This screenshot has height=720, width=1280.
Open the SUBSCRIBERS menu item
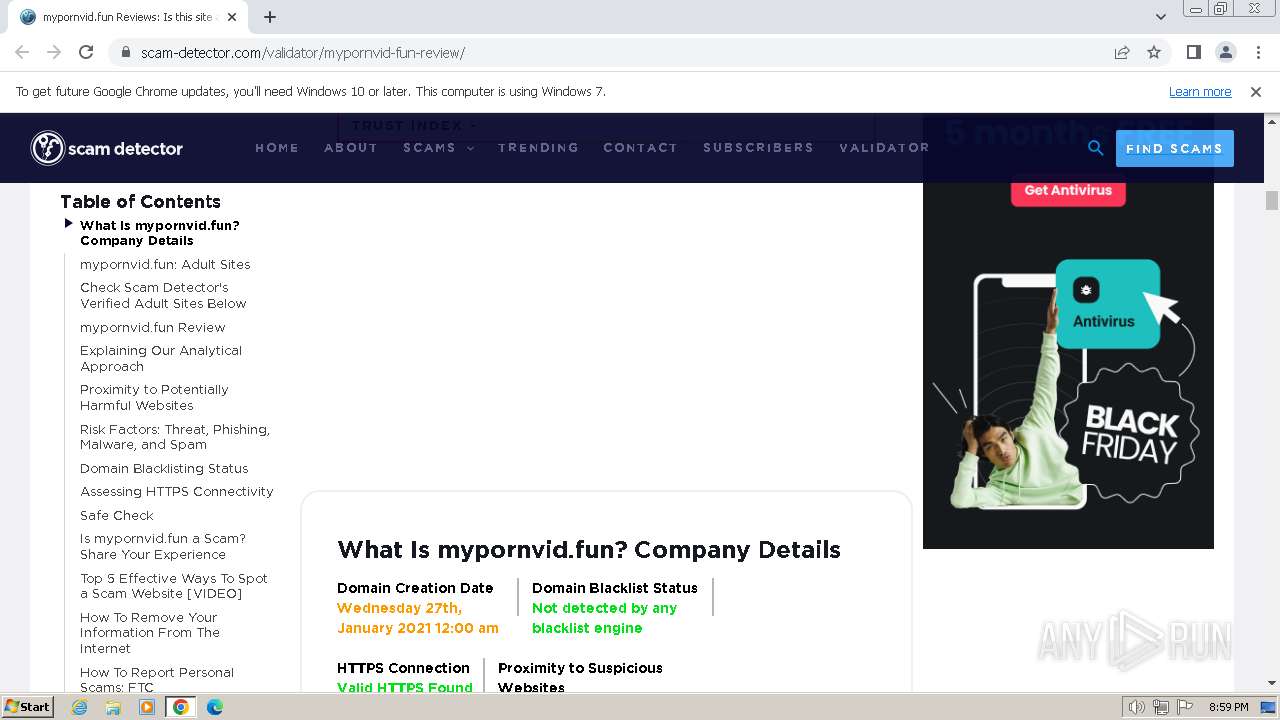coord(758,147)
